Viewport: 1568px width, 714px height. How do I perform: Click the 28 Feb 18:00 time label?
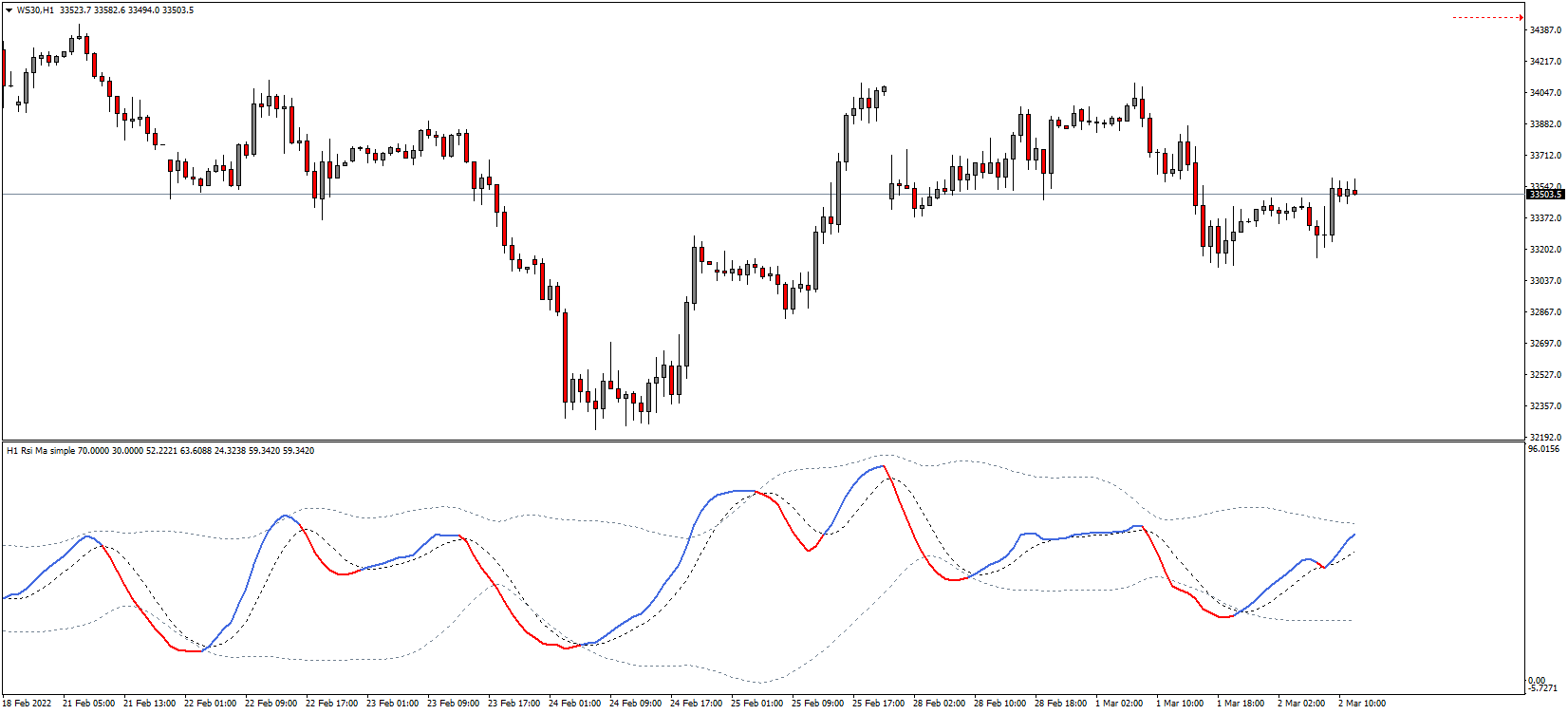[x=1060, y=704]
